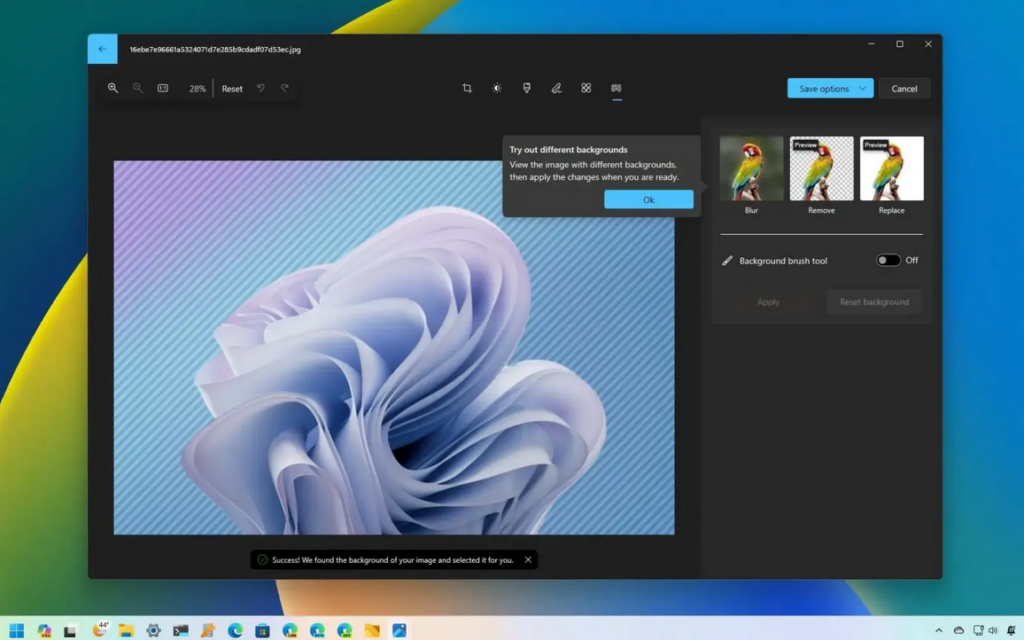Open the volume speaker tray icon
This screenshot has height=640, width=1024.
click(x=993, y=630)
